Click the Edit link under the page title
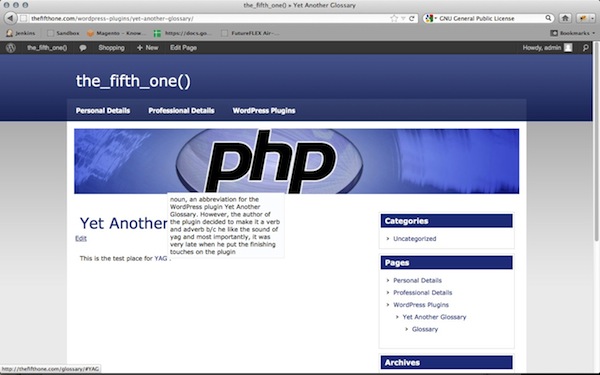The width and height of the screenshot is (600, 375). tap(81, 238)
